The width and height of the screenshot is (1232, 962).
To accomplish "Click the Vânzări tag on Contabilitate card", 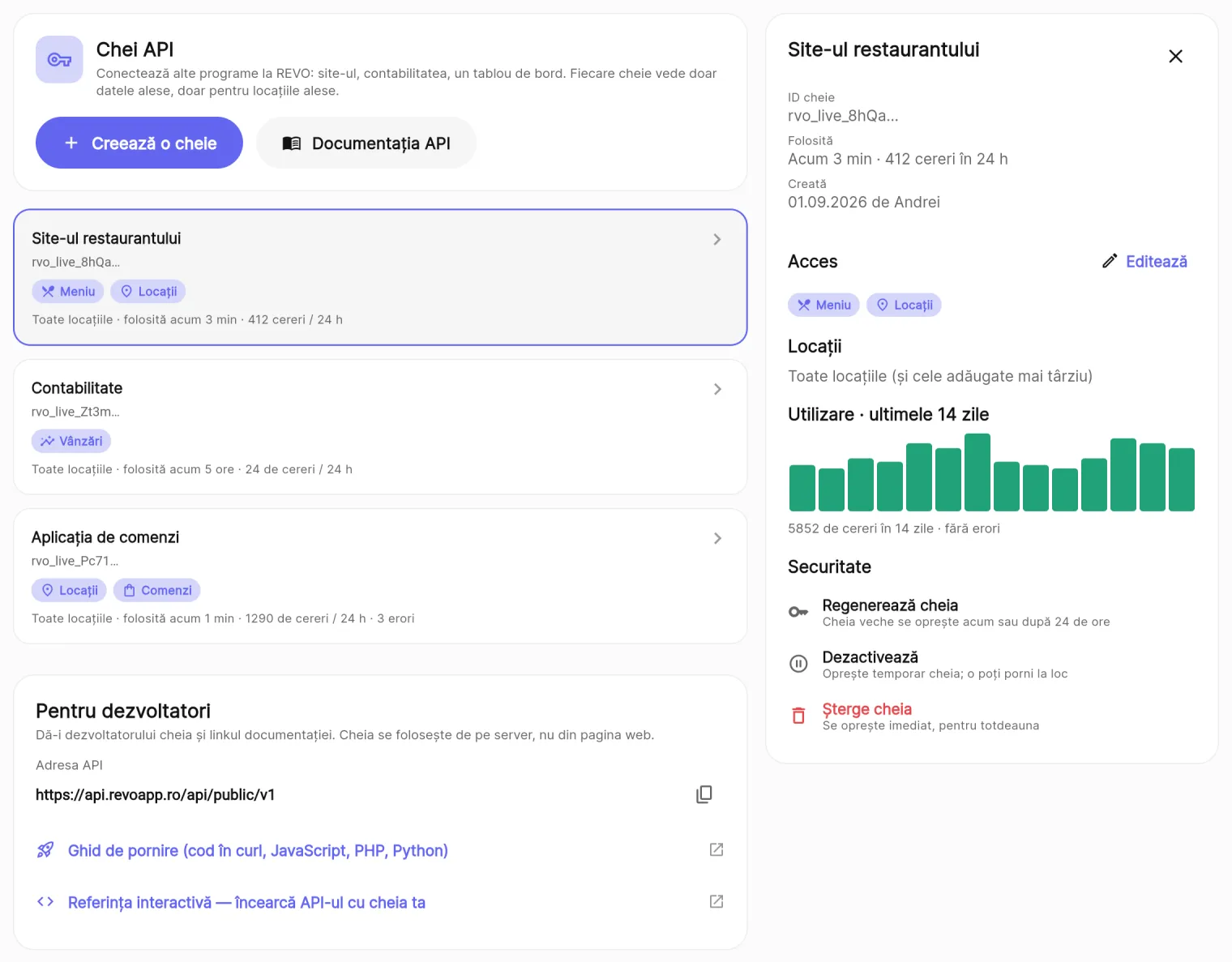I will (x=71, y=441).
